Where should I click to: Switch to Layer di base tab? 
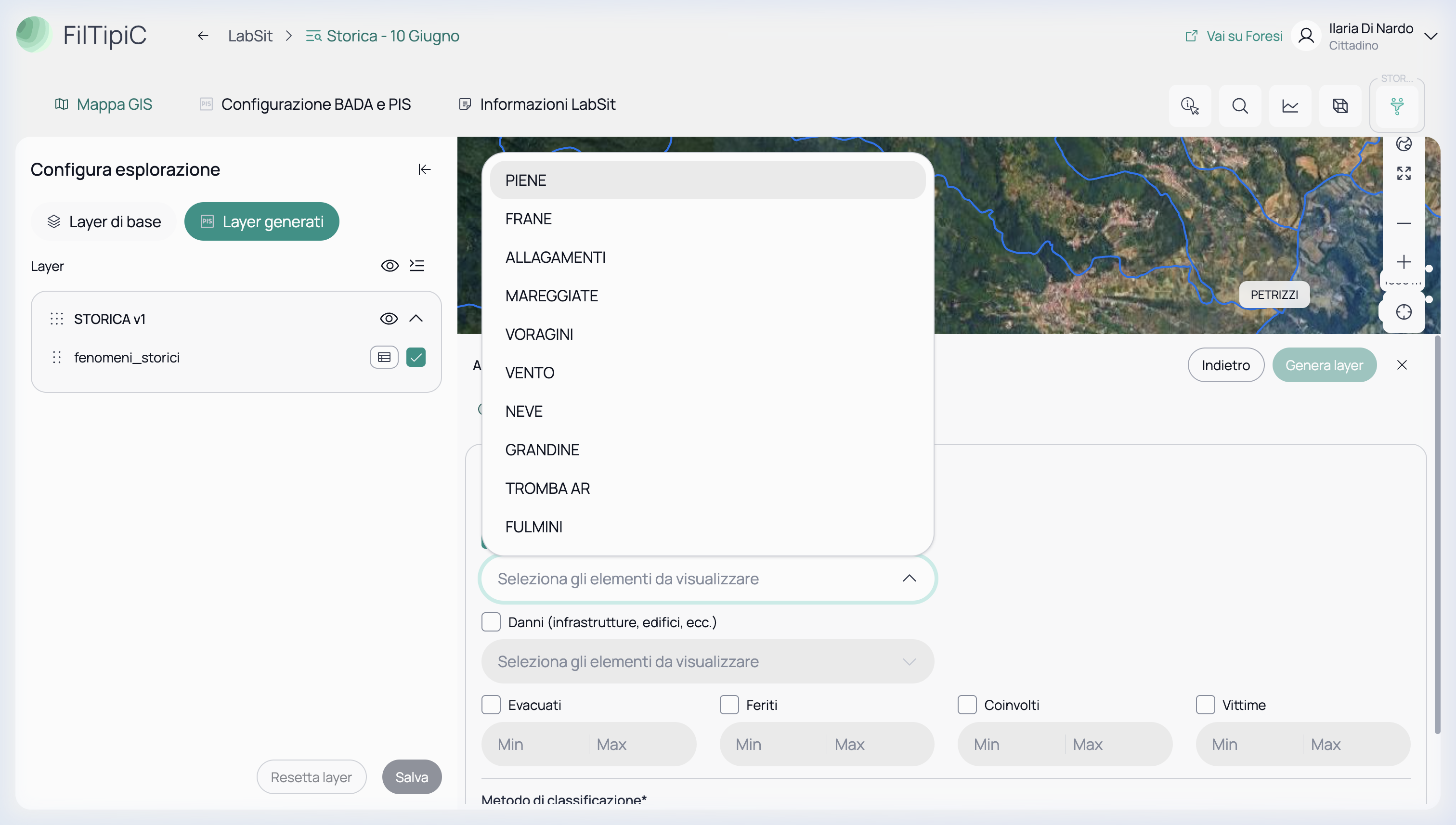(104, 221)
